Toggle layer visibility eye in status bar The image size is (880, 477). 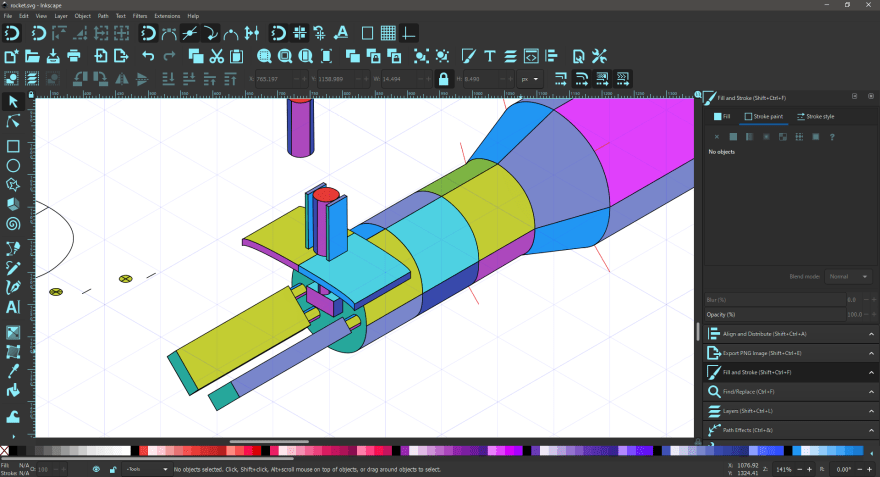pyautogui.click(x=97, y=469)
